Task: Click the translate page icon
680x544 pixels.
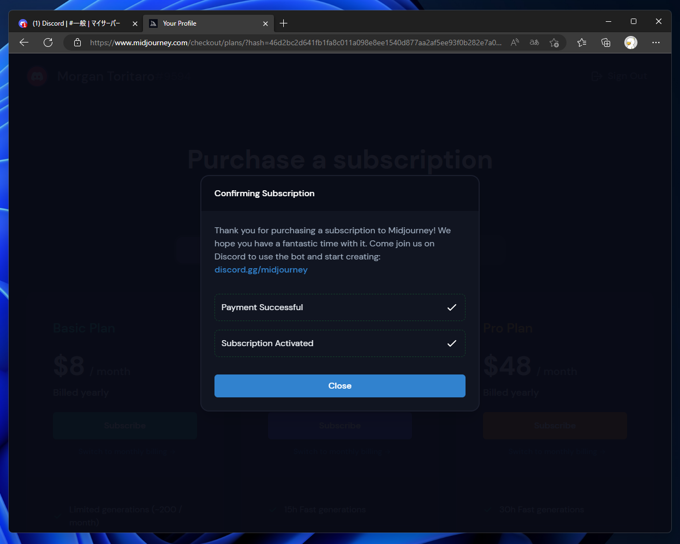Action: (x=534, y=43)
